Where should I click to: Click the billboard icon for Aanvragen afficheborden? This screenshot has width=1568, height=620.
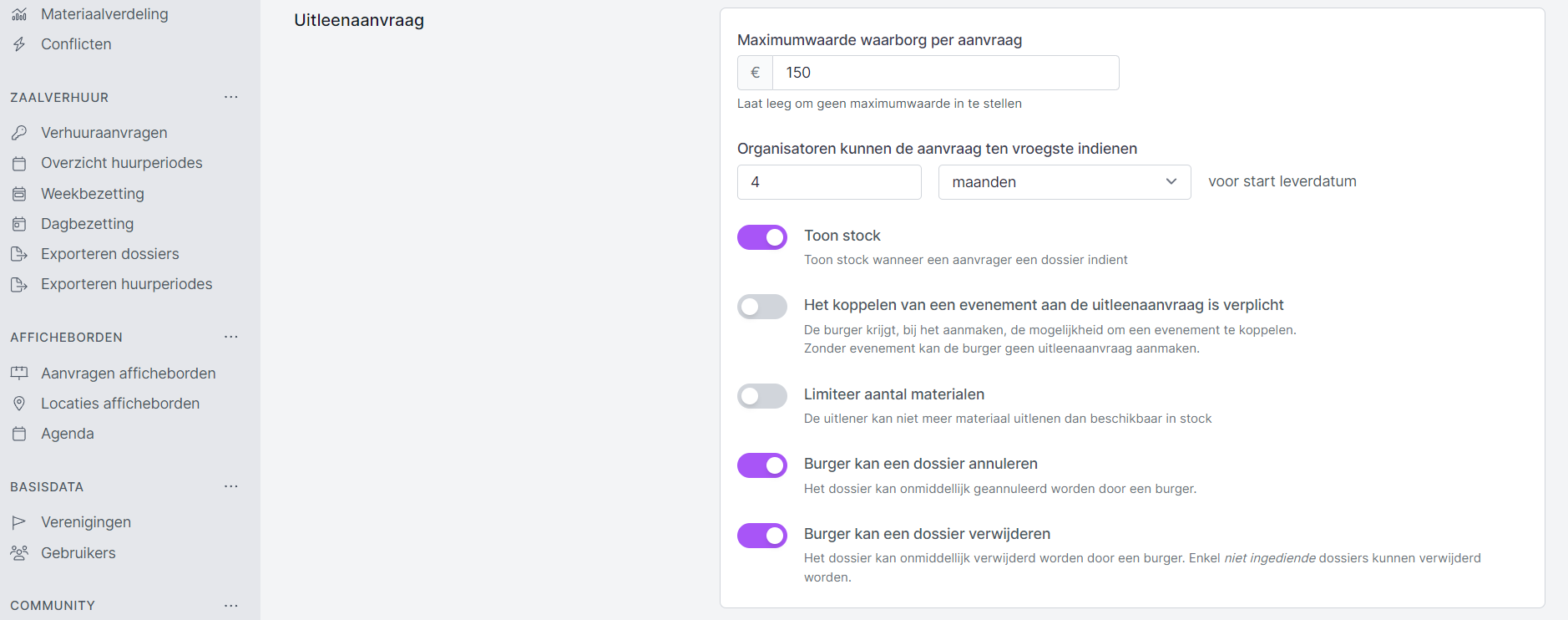pos(19,374)
